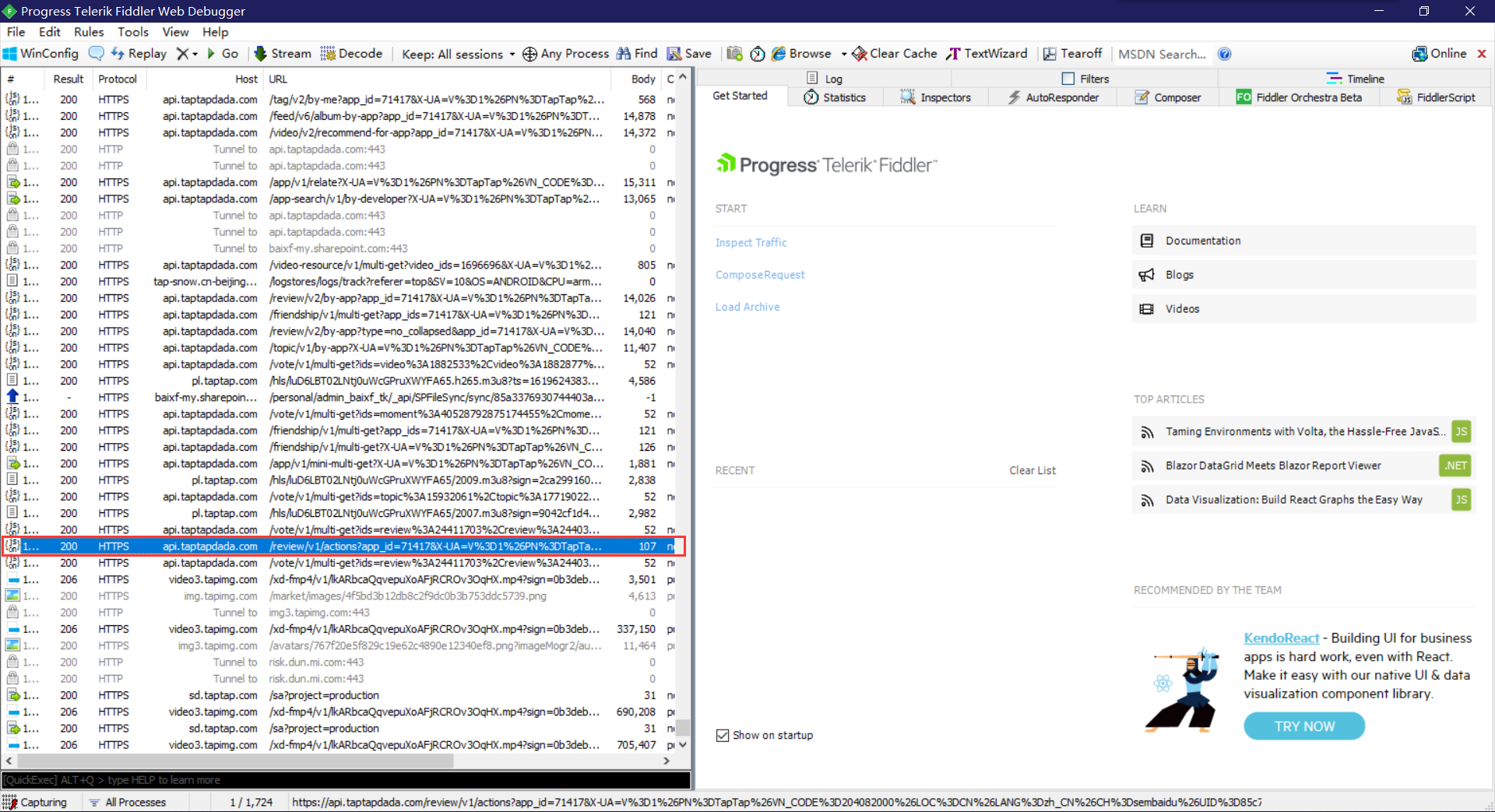Uncheck the Show on startup checkbox
The height and width of the screenshot is (812, 1495).
pyautogui.click(x=723, y=735)
